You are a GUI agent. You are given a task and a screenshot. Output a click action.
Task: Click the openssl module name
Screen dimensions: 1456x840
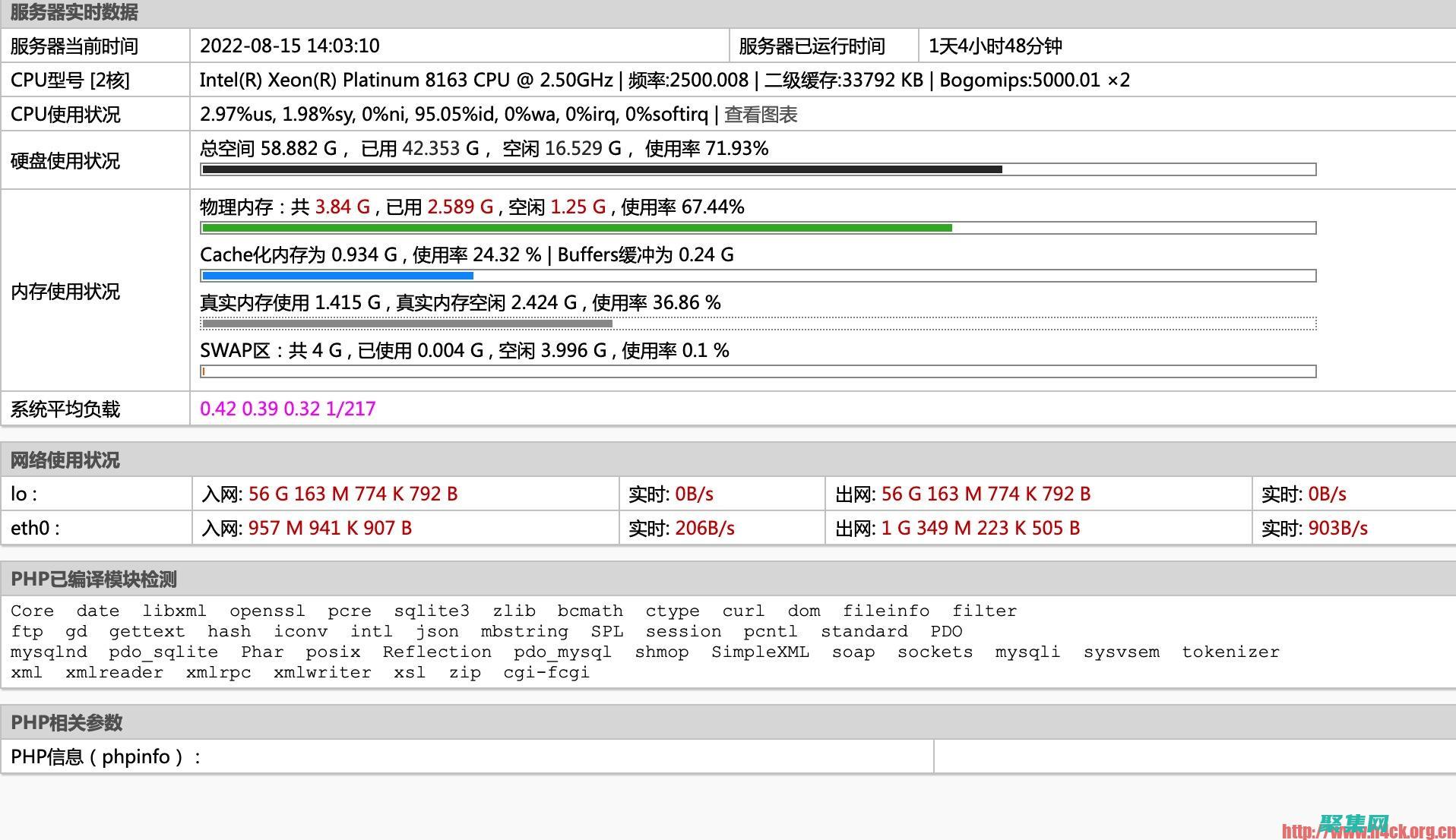[267, 611]
